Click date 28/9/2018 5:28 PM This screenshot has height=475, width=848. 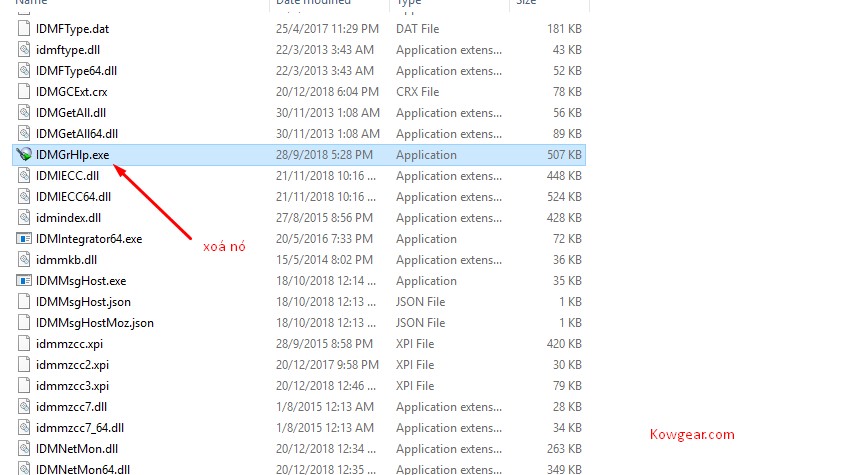pos(324,155)
